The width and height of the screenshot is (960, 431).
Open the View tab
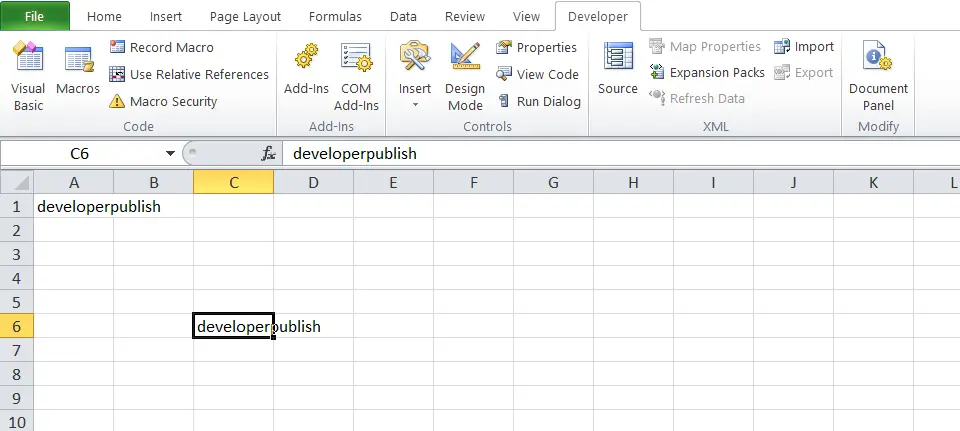tap(526, 17)
